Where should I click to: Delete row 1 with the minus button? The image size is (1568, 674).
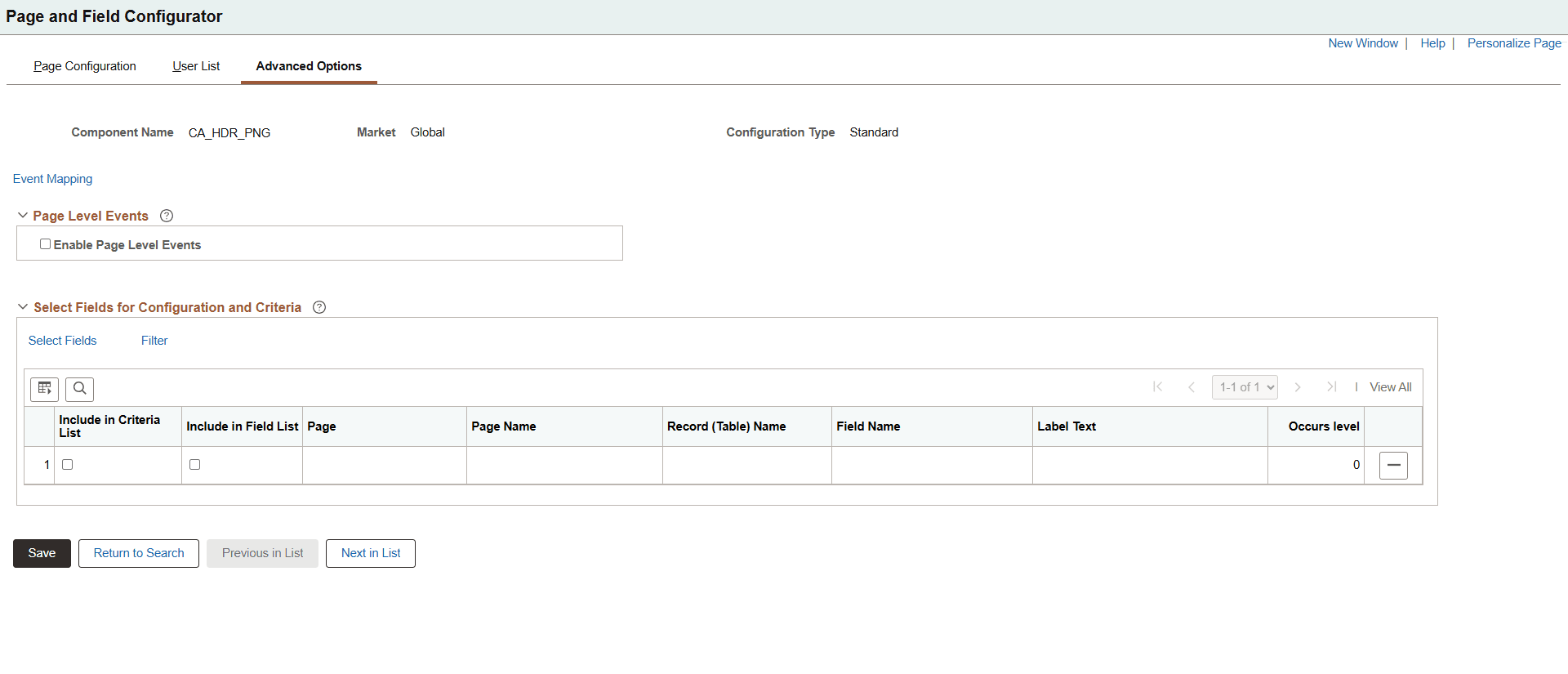coord(1393,466)
